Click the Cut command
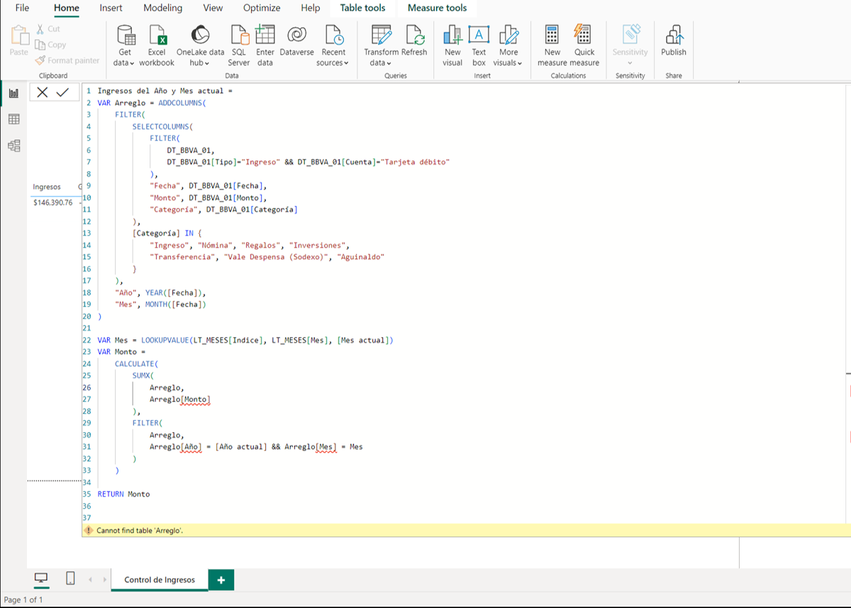 (48, 29)
